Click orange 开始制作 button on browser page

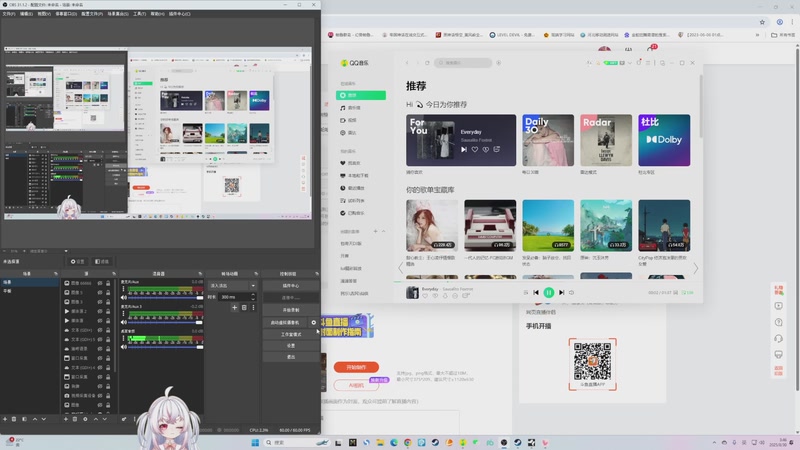[356, 367]
